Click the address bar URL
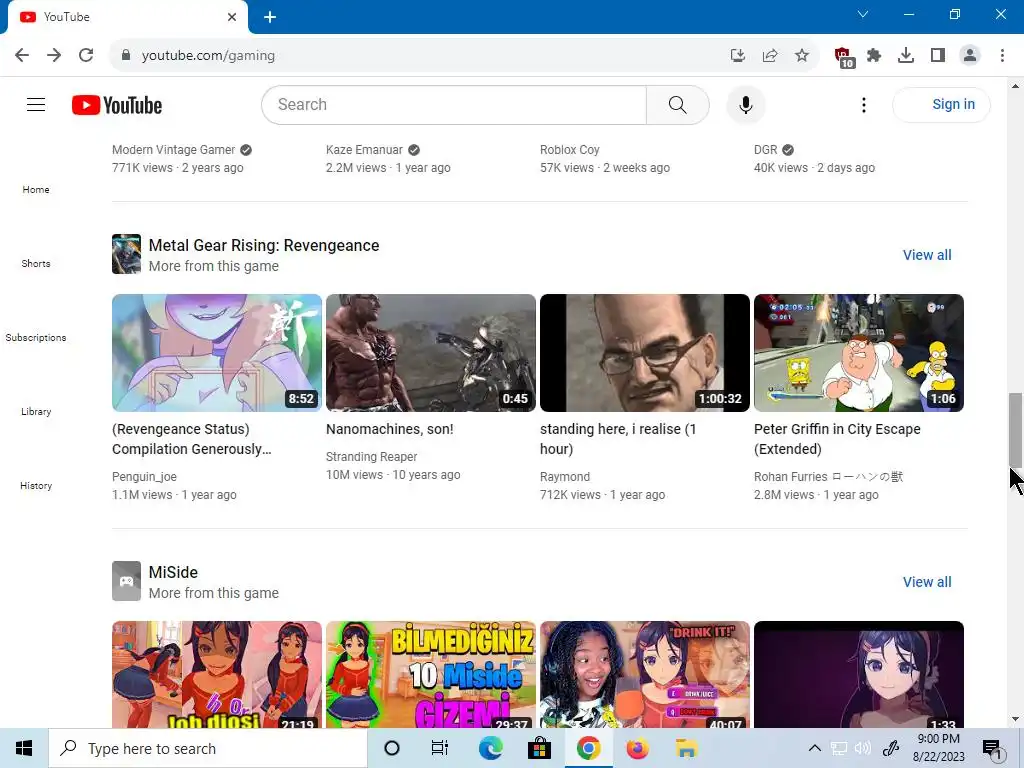The width and height of the screenshot is (1024, 768). point(208,56)
